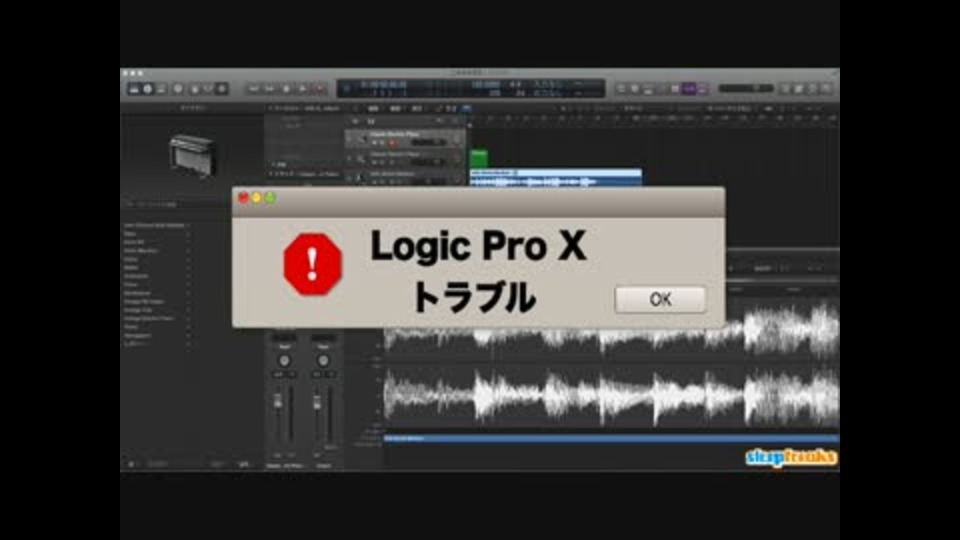Click the red Record transport button
The image size is (960, 540).
320,89
